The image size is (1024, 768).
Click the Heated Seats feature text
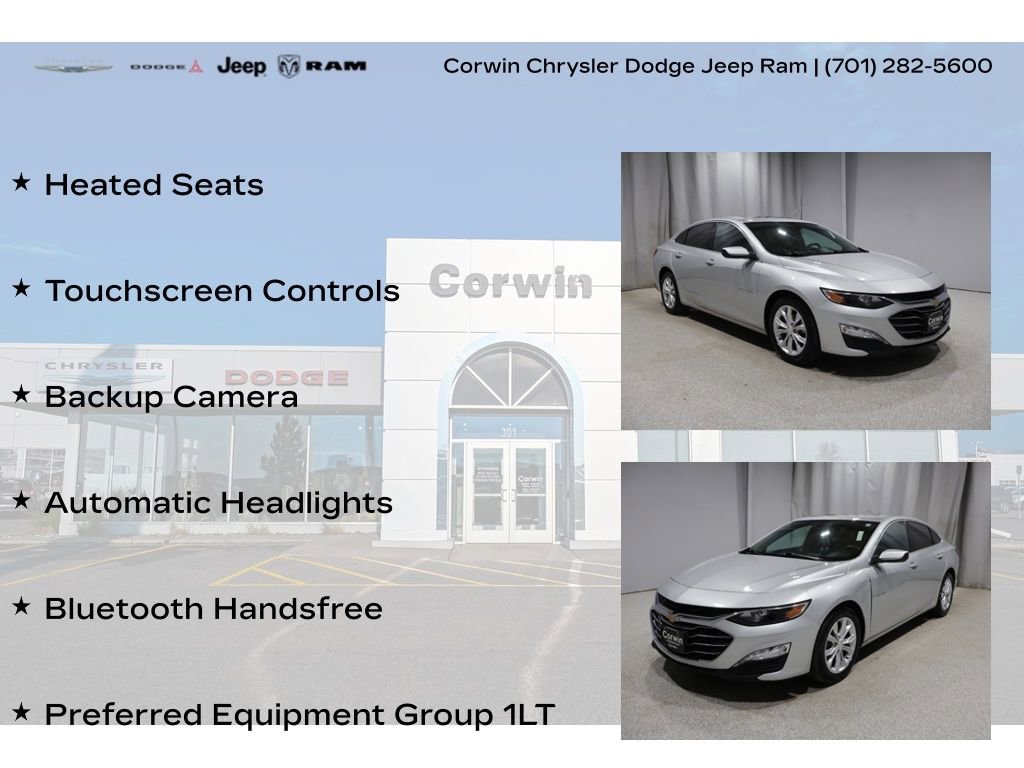click(154, 185)
